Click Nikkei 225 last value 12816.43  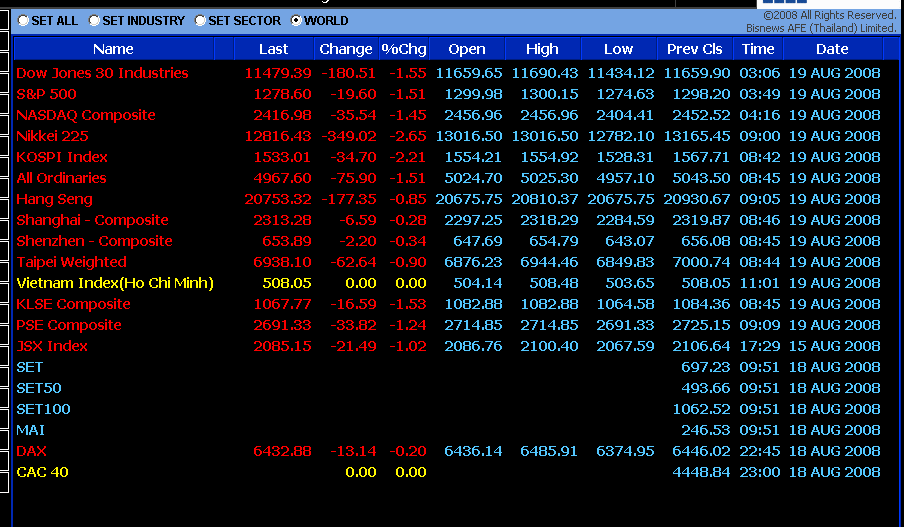[x=278, y=136]
